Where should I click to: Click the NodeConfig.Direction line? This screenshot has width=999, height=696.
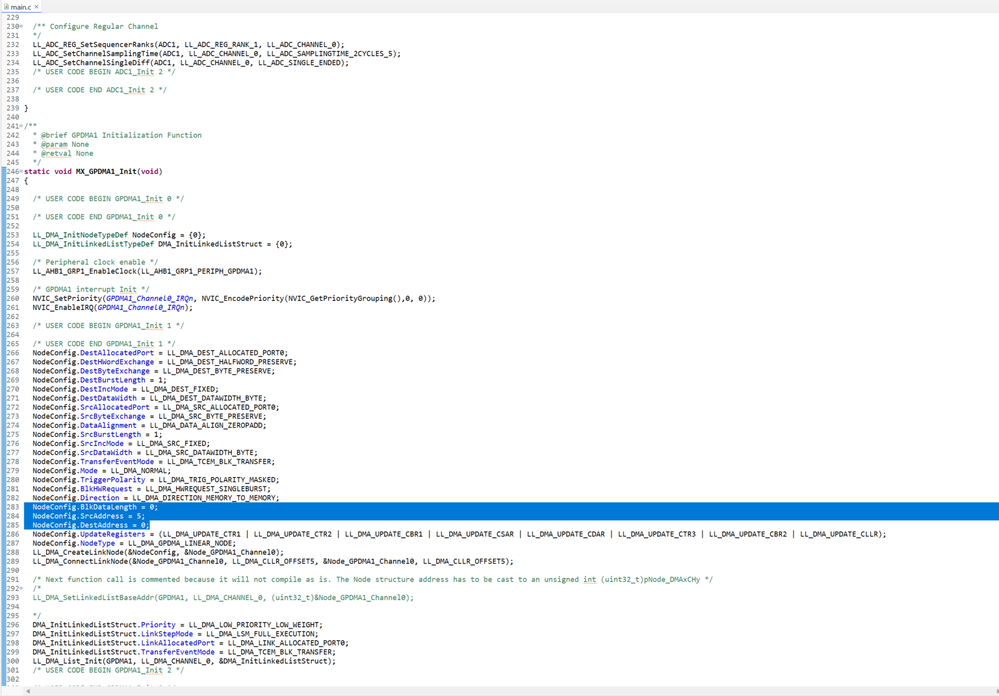click(x=156, y=498)
